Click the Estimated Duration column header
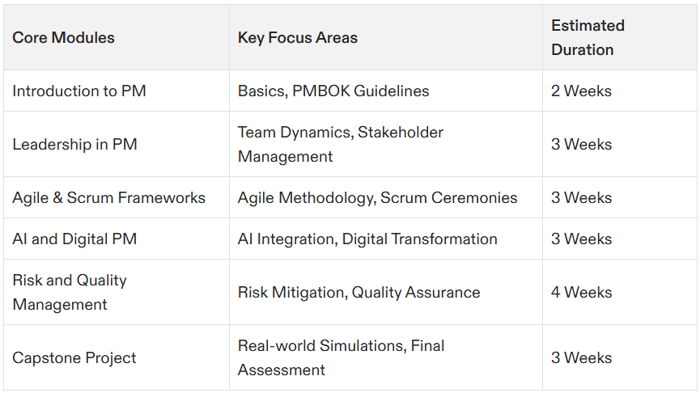This screenshot has width=700, height=393. click(620, 38)
